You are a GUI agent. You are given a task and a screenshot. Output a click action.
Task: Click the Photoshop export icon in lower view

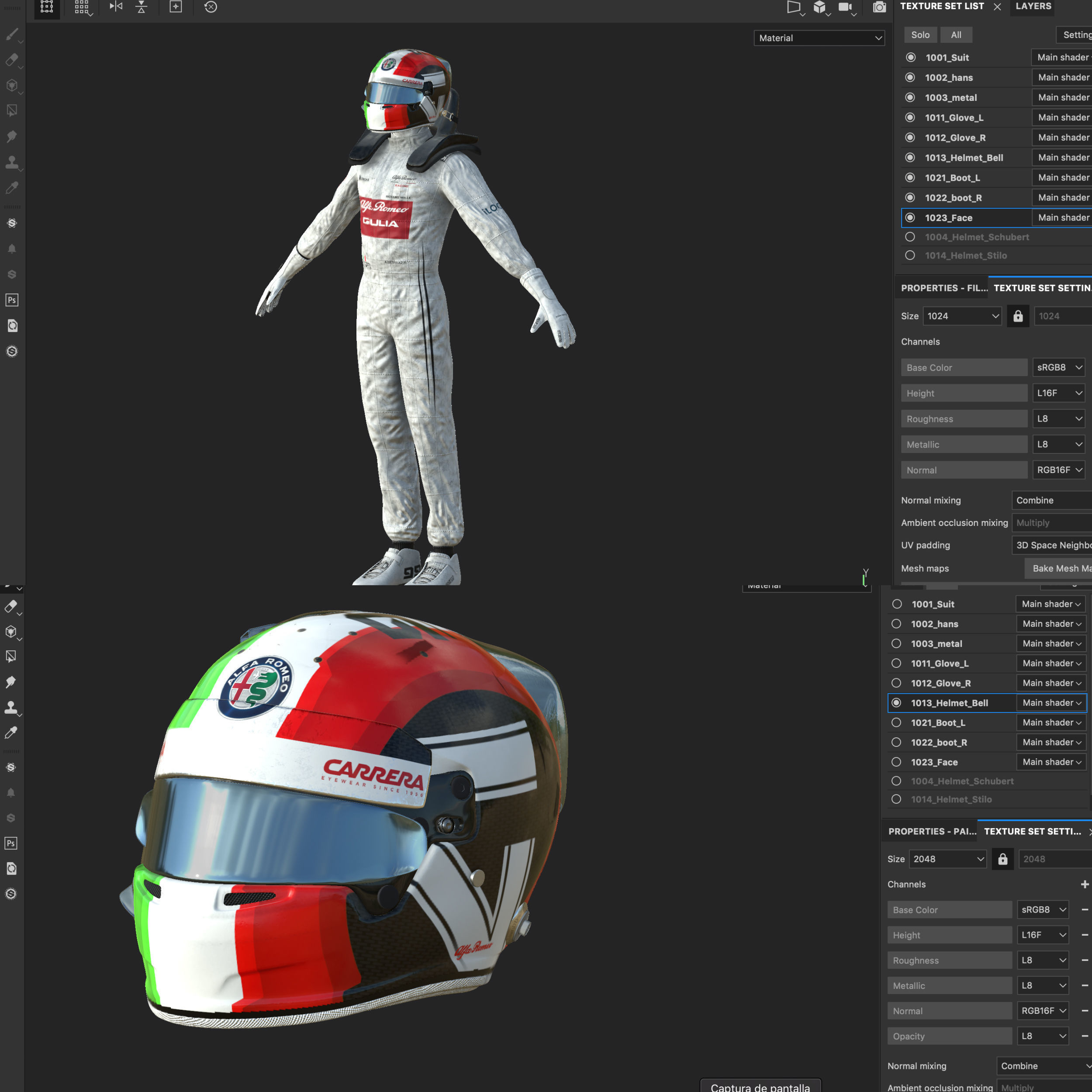[11, 843]
